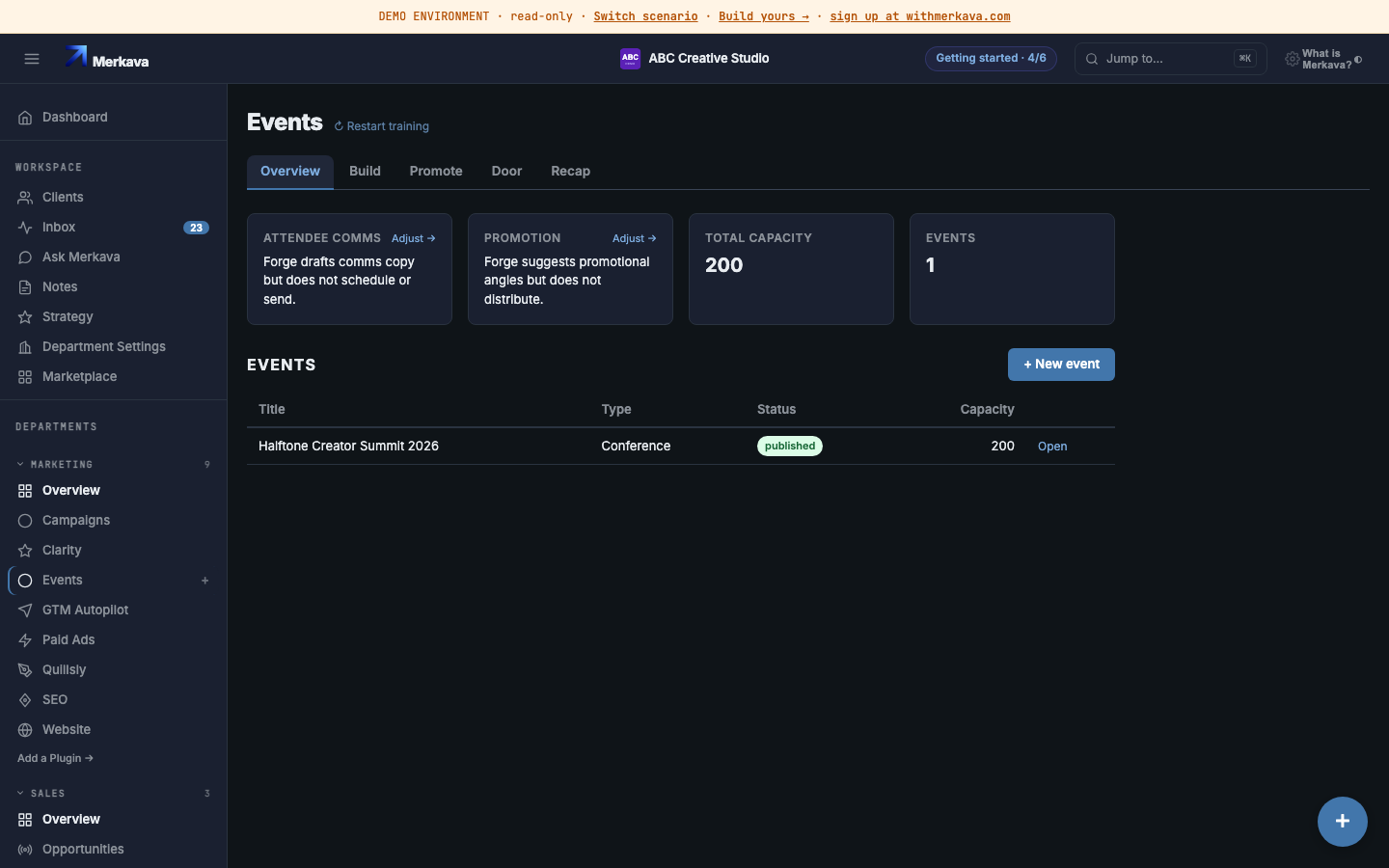The height and width of the screenshot is (868, 1389).
Task: Click the floating blue plus button
Action: (x=1343, y=822)
